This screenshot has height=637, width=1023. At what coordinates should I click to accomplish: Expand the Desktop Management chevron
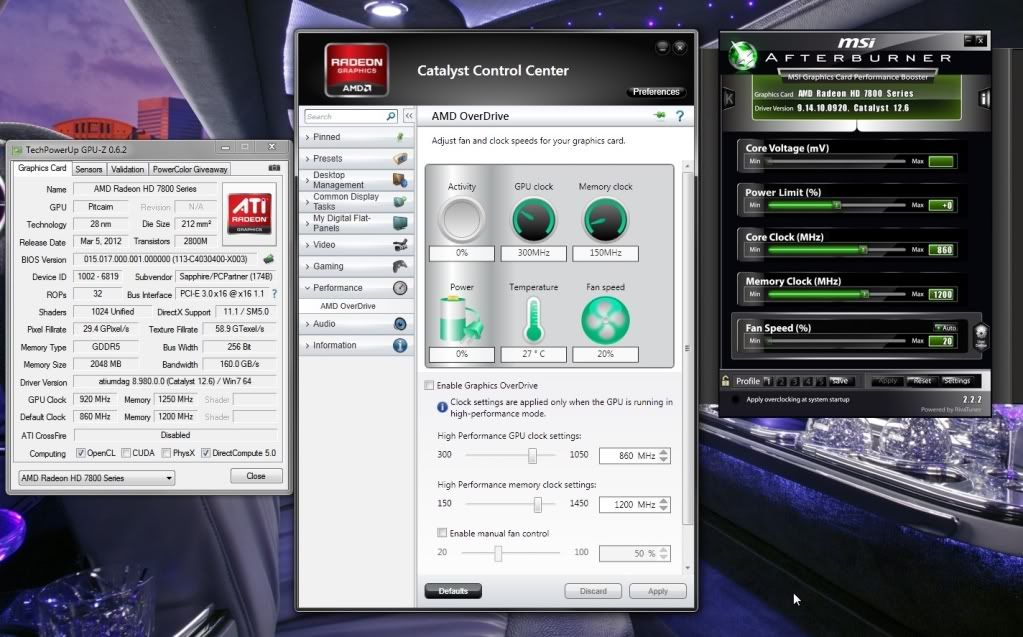[307, 180]
